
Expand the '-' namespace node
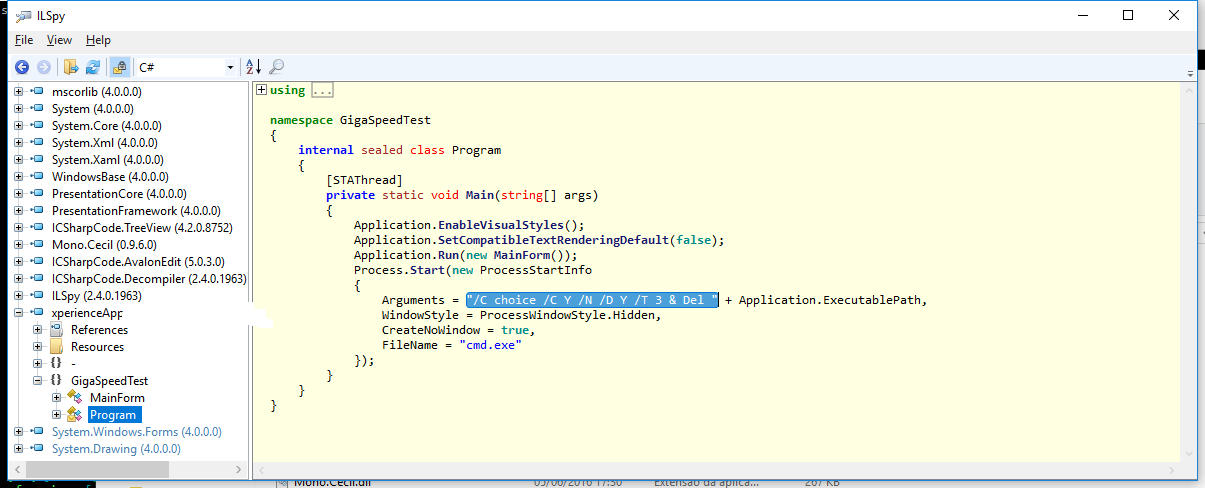coord(38,364)
